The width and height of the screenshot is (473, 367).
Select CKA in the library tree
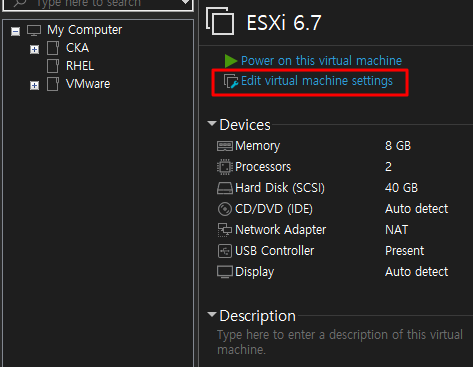77,48
